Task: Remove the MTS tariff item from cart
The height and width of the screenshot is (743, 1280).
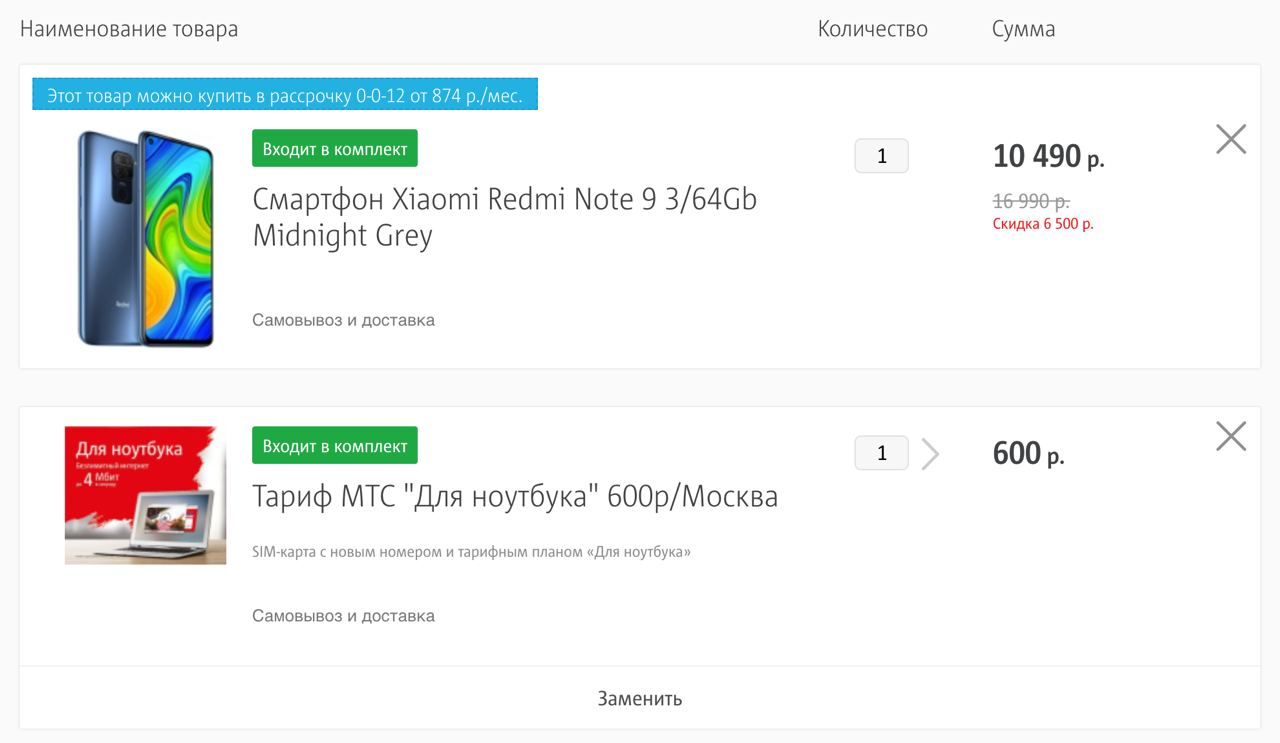Action: coord(1231,436)
